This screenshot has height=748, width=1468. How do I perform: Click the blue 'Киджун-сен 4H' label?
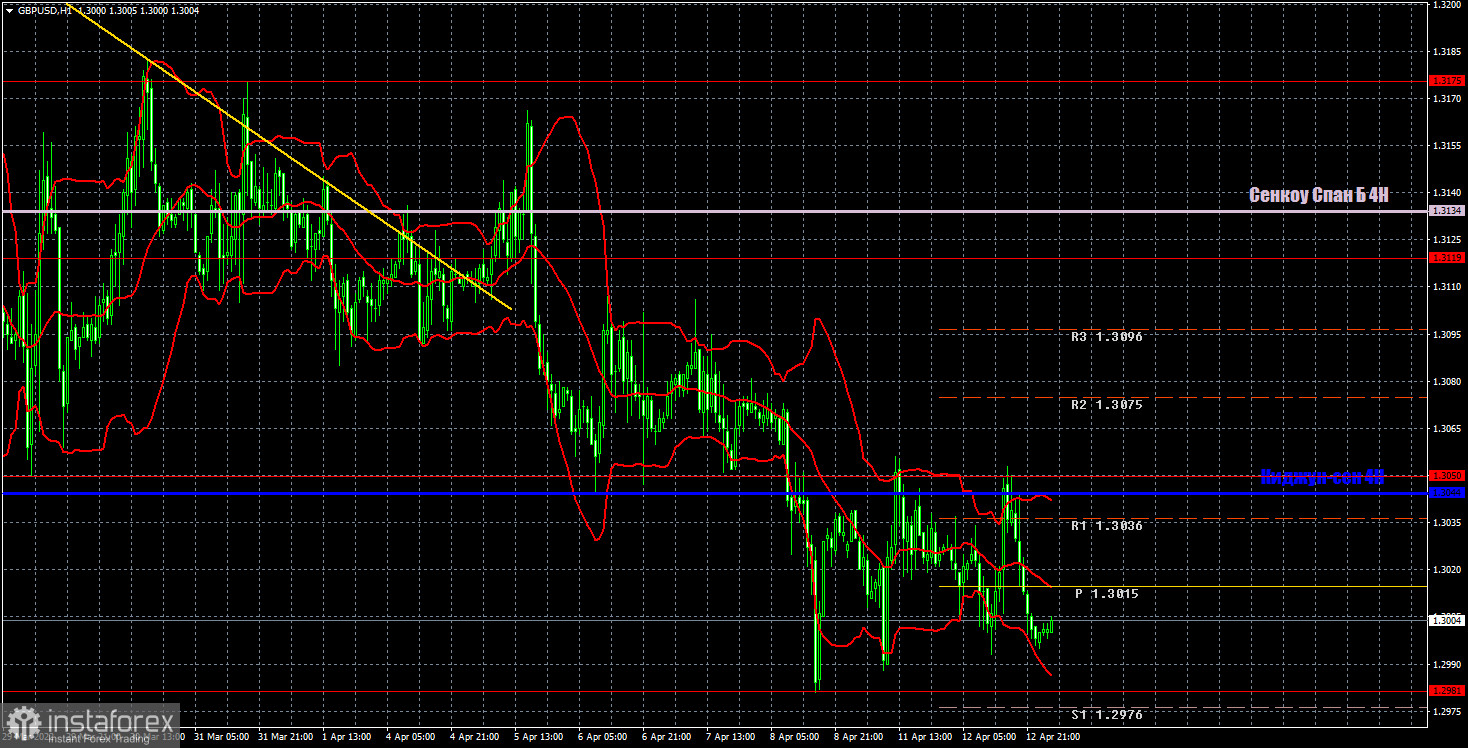[x=1322, y=478]
